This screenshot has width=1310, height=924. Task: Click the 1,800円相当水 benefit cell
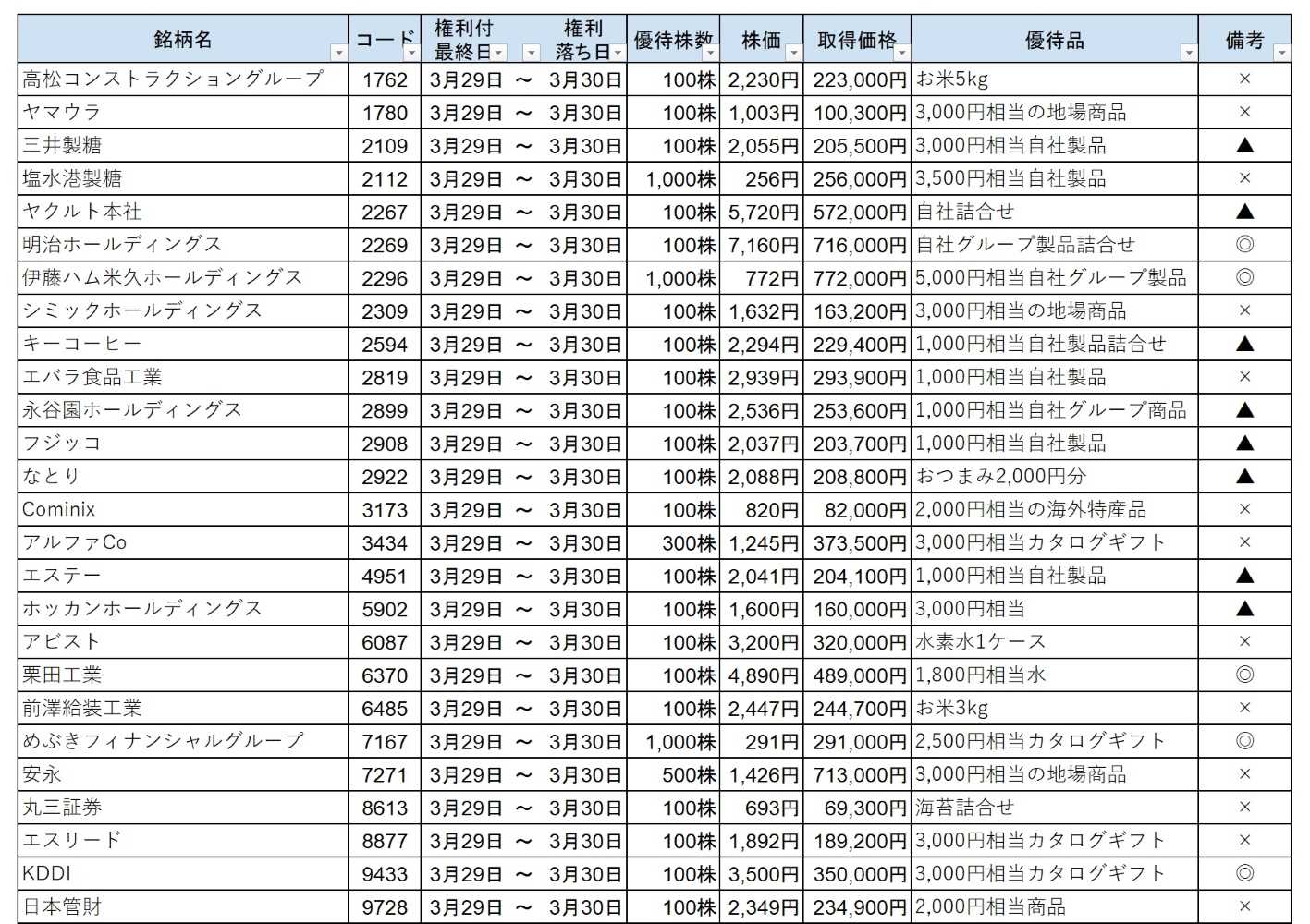(1055, 675)
